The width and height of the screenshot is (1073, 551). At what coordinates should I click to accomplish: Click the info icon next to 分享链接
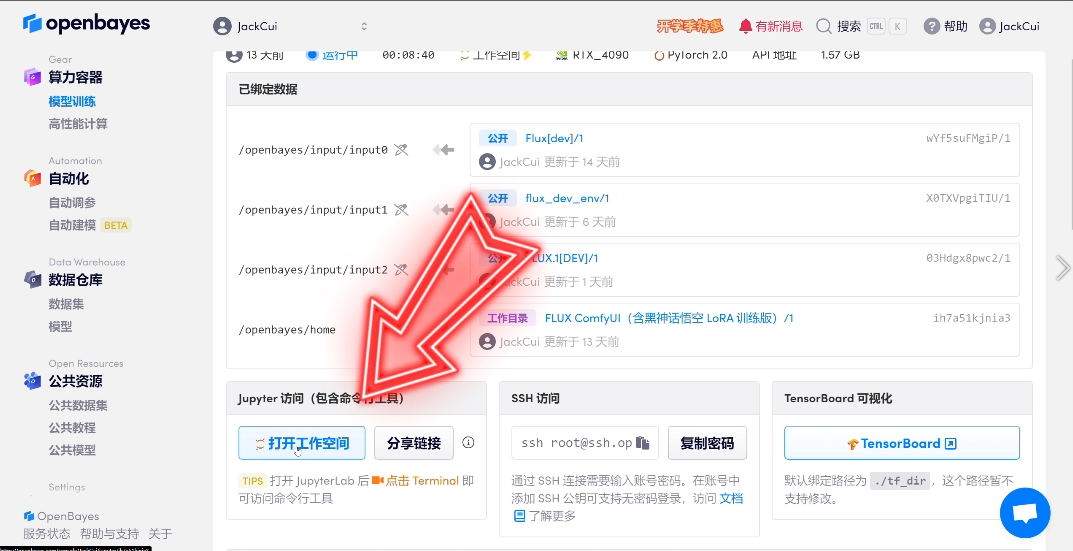click(468, 442)
